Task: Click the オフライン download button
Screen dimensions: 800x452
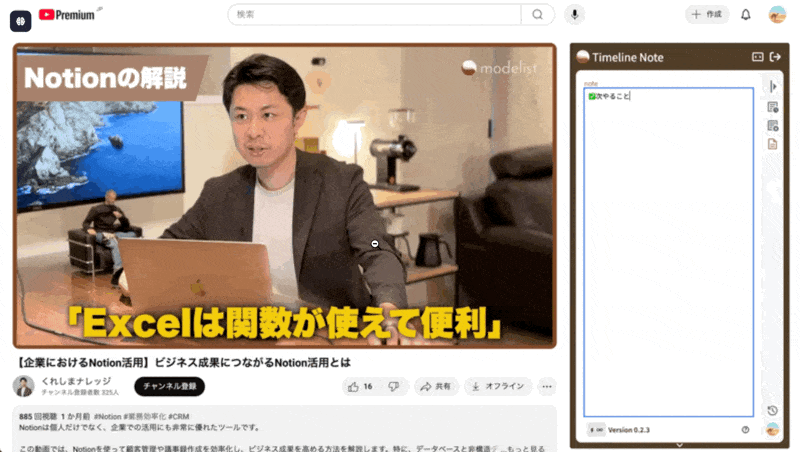Action: click(x=498, y=386)
